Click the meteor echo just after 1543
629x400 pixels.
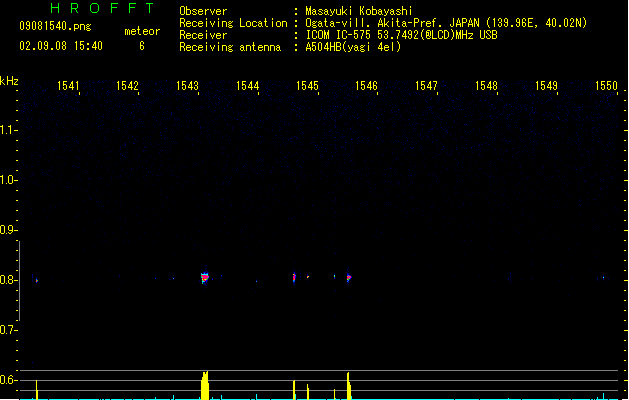205,277
